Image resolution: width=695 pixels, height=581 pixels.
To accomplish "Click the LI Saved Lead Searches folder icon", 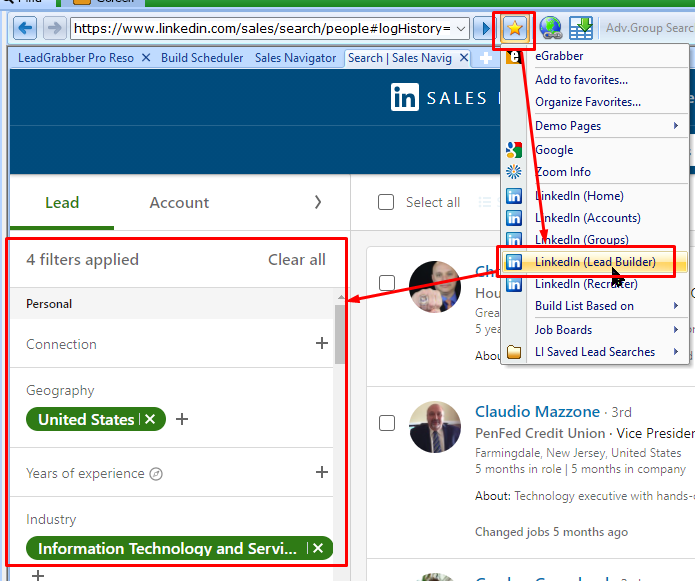I will tap(514, 352).
